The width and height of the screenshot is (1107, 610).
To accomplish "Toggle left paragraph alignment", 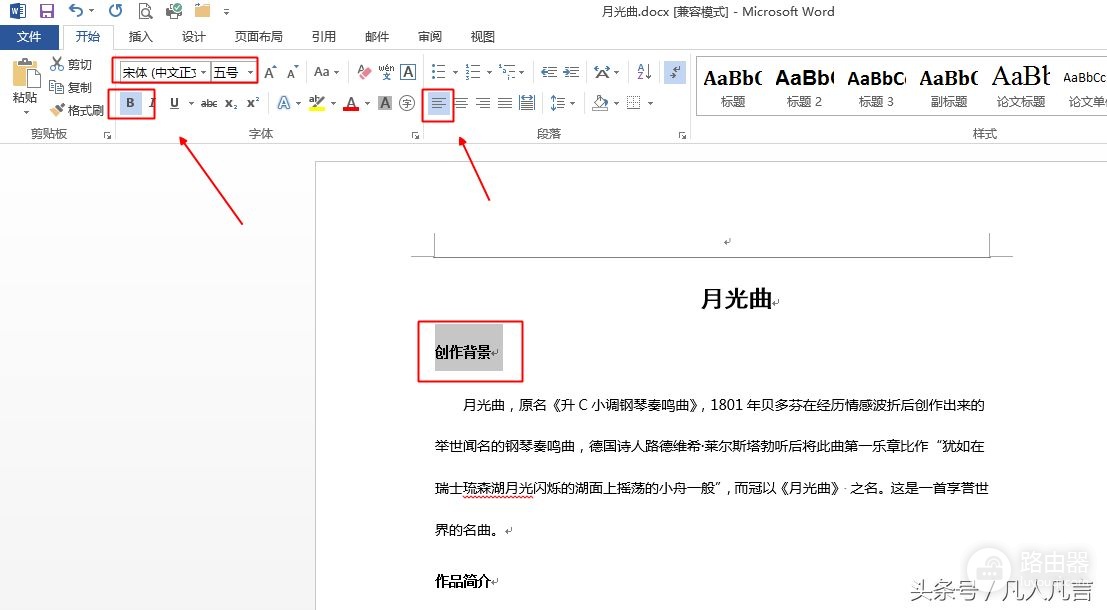I will (438, 103).
